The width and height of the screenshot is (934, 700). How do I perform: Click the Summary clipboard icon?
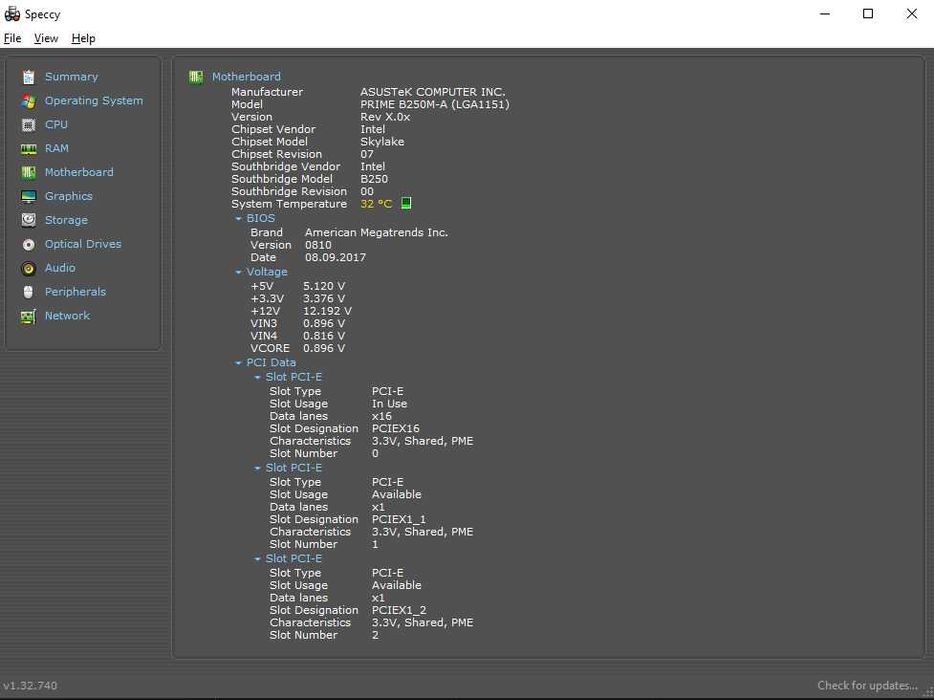coord(28,77)
